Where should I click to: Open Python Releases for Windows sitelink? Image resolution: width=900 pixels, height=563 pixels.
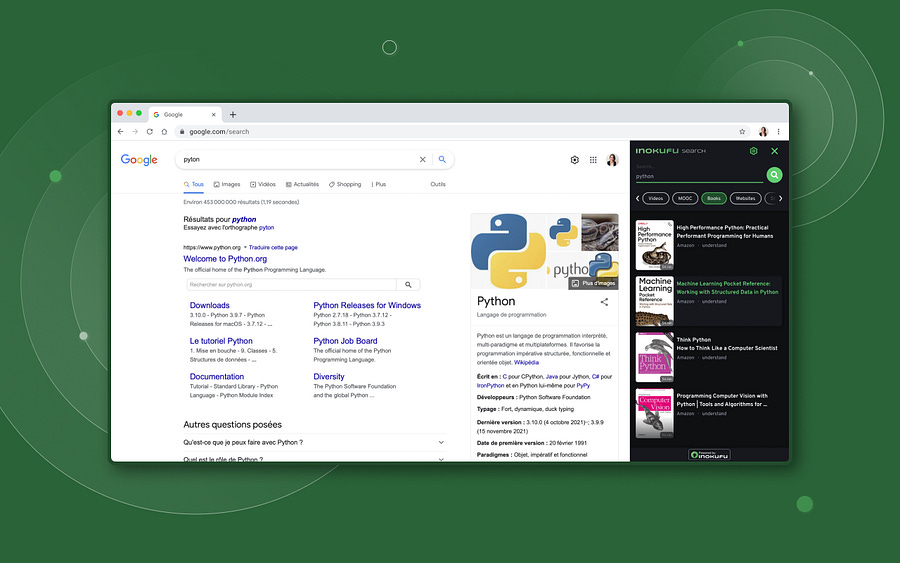coord(367,305)
